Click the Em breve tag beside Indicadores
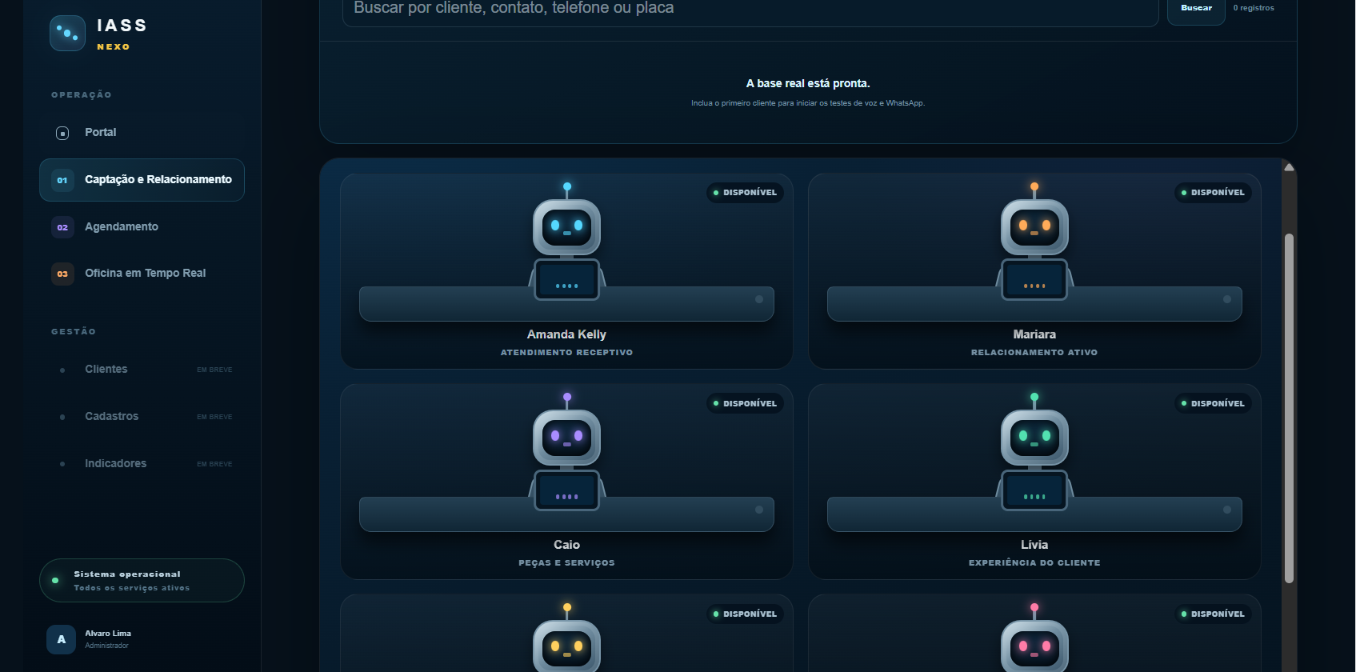The width and height of the screenshot is (1356, 672). 214,464
